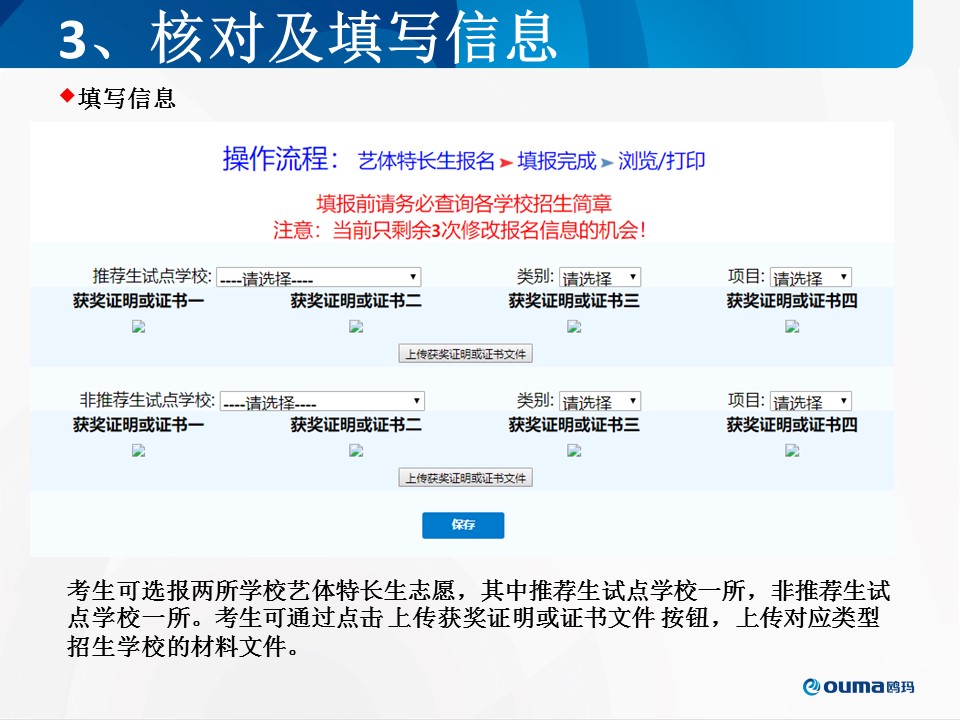Open the 项目 dropdown in the 非推荐生 row

(x=810, y=402)
